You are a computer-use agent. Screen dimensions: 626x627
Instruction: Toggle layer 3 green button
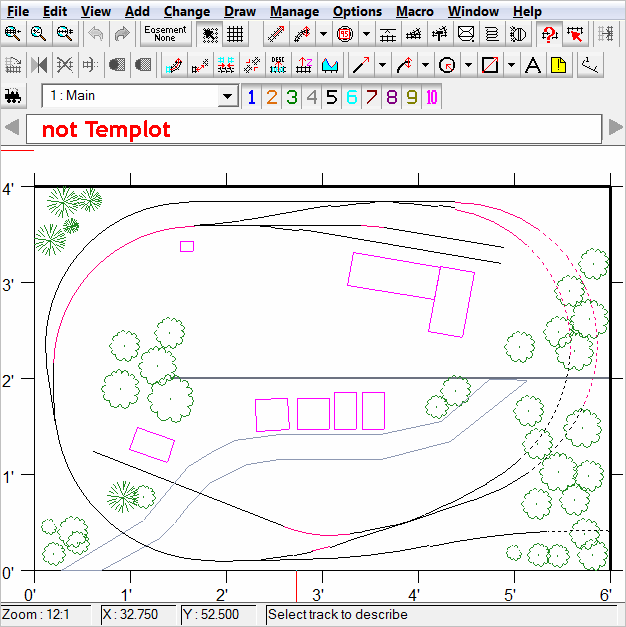[292, 97]
